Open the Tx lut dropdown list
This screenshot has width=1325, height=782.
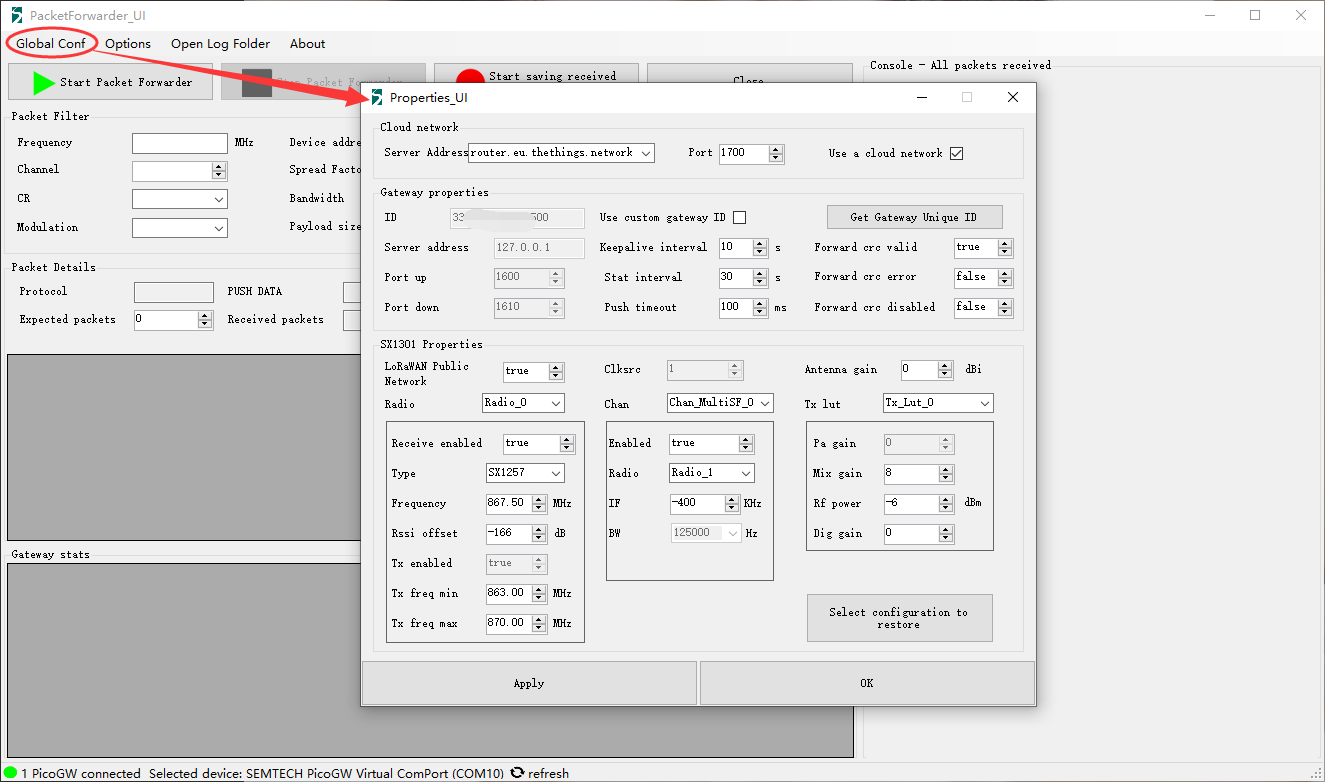point(984,403)
